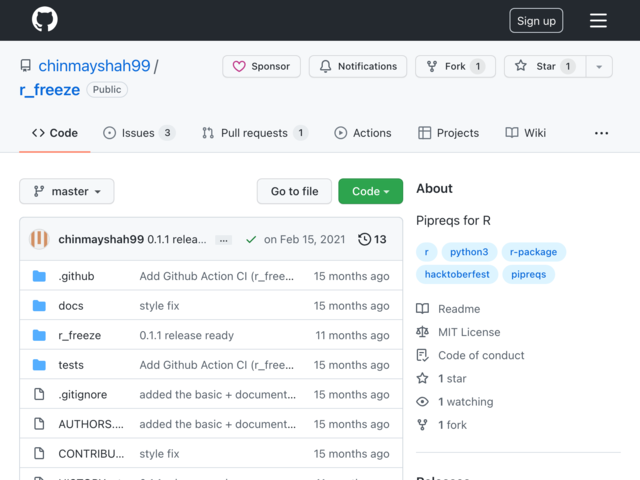
Task: Open the r_freeze repository link
Action: coord(49,89)
